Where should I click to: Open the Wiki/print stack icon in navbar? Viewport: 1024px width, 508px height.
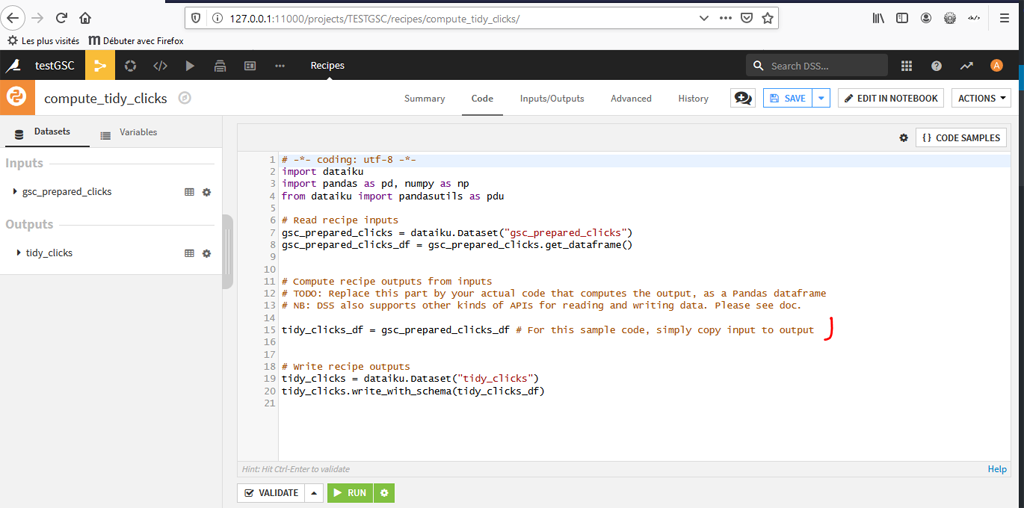click(x=220, y=65)
